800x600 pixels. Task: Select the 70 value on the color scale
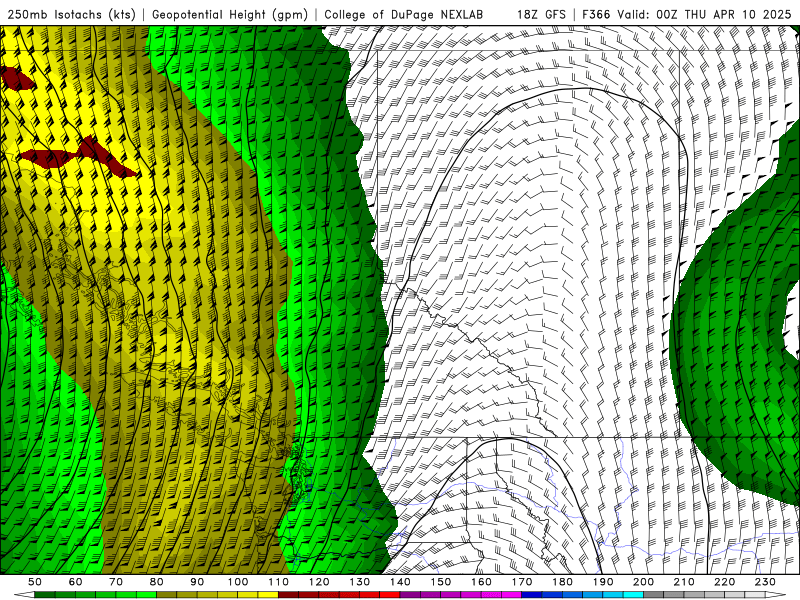(116, 582)
